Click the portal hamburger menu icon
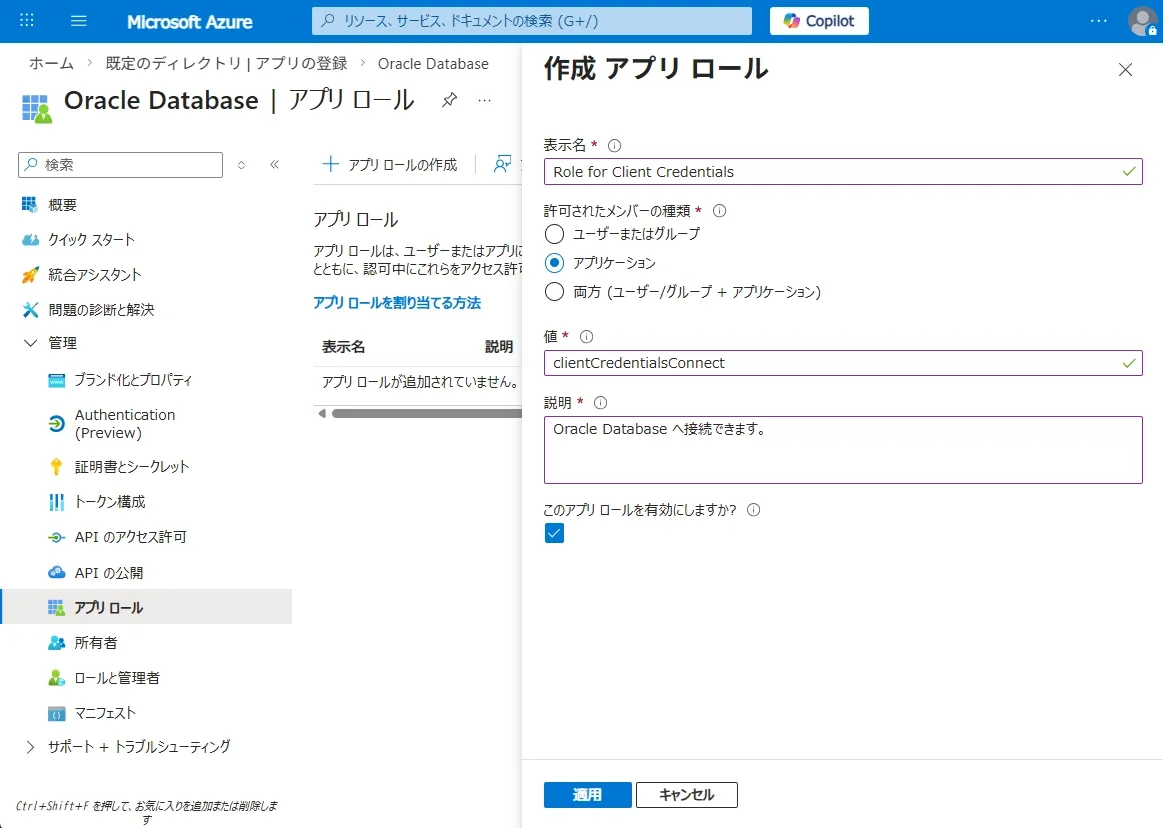The height and width of the screenshot is (828, 1163). click(x=79, y=21)
